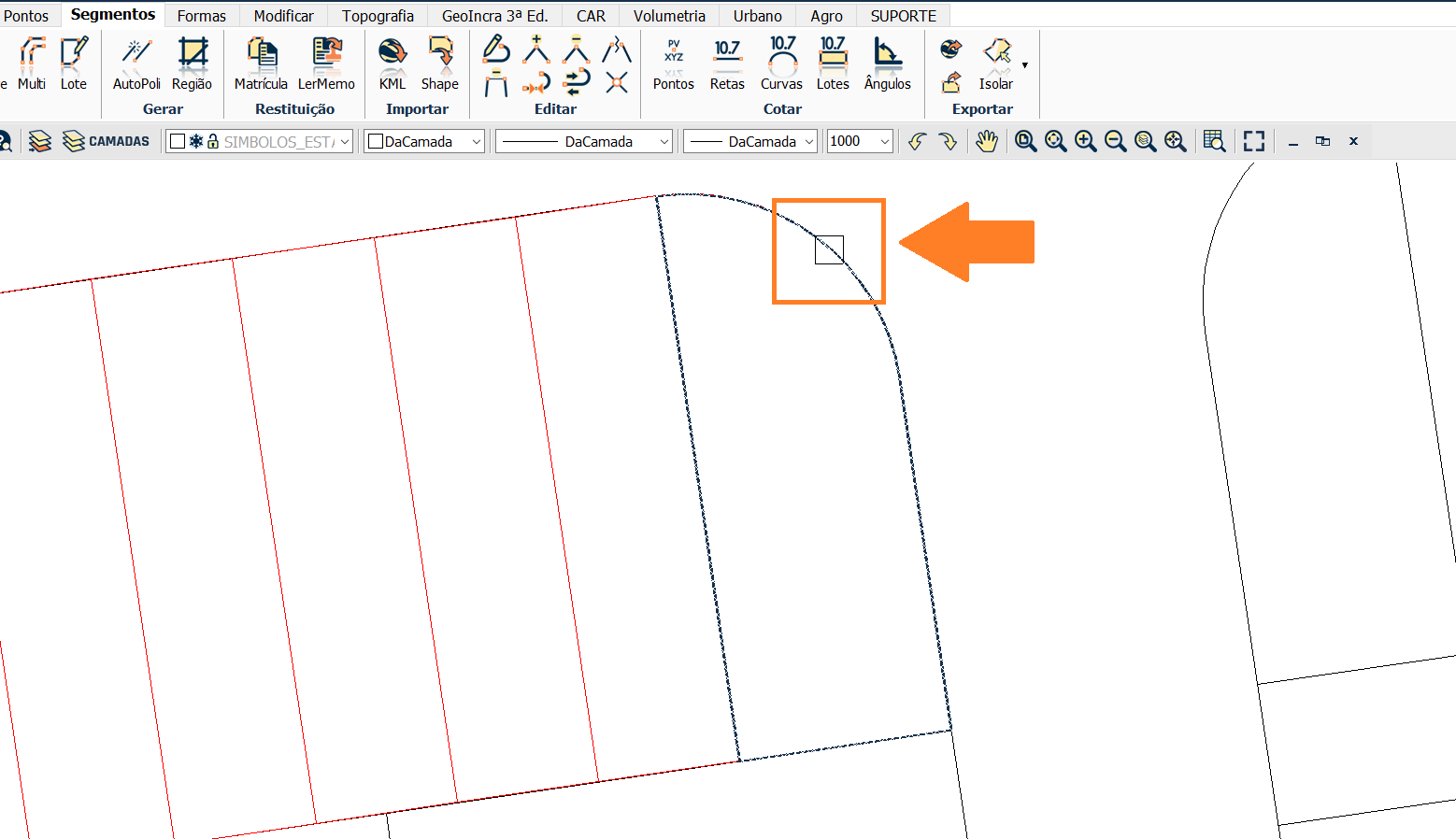Click the zoom in magnifier
1456x839 pixels.
[x=1085, y=141]
